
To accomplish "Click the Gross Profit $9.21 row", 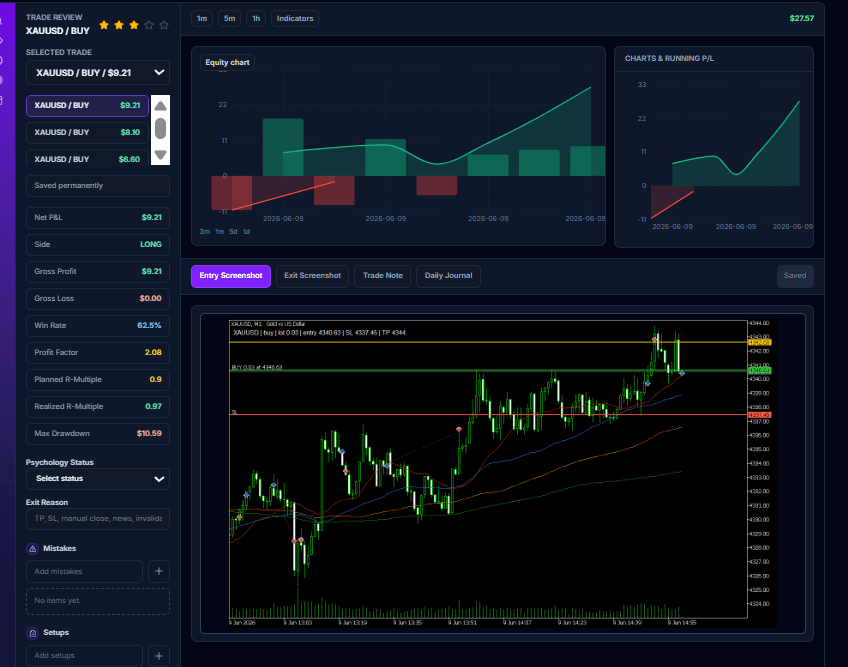I will point(98,272).
